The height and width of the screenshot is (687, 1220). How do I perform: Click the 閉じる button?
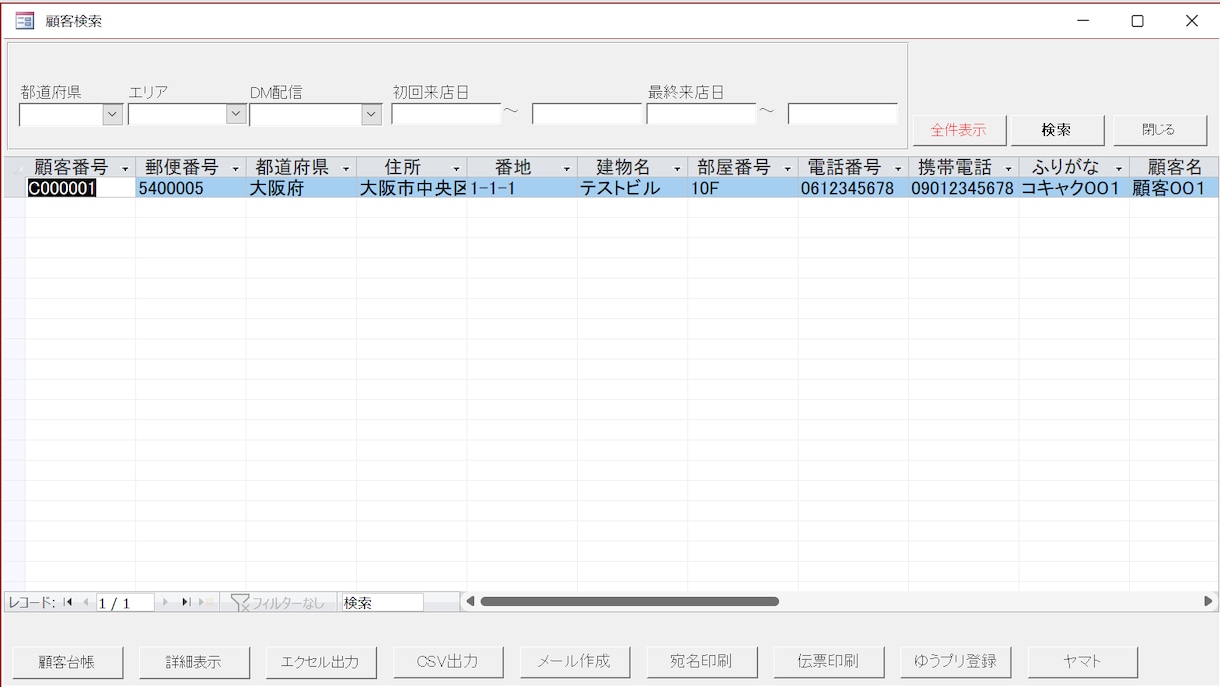tap(1159, 130)
